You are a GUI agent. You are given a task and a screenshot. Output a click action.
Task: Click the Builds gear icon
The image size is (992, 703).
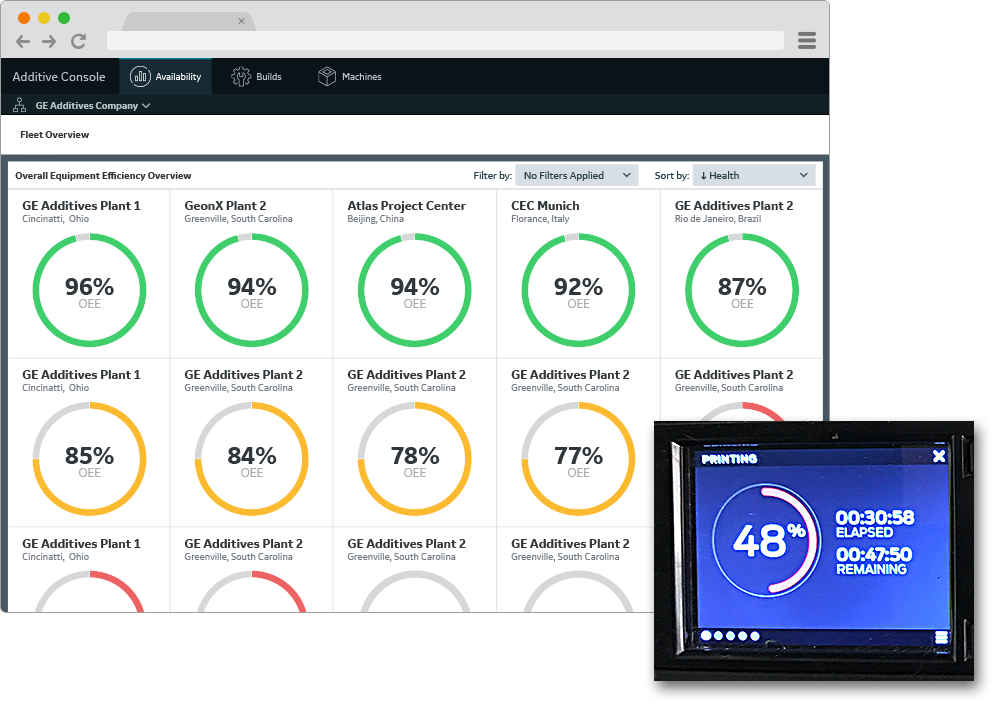pos(240,77)
